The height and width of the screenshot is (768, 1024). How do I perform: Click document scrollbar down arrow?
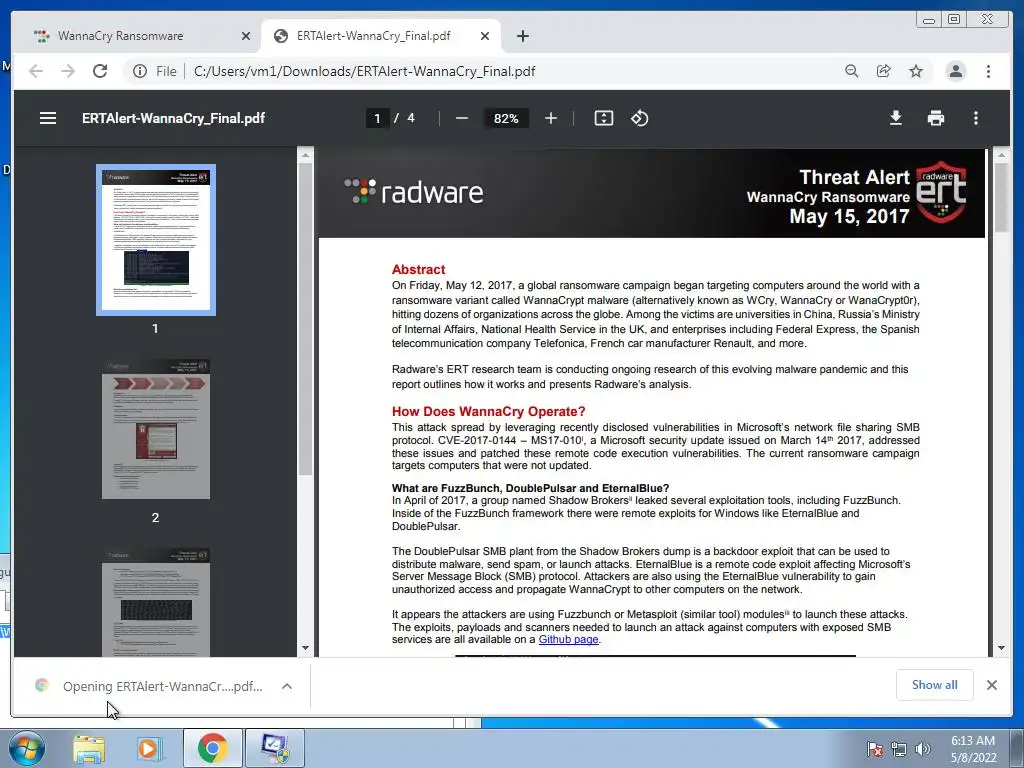coord(1001,648)
